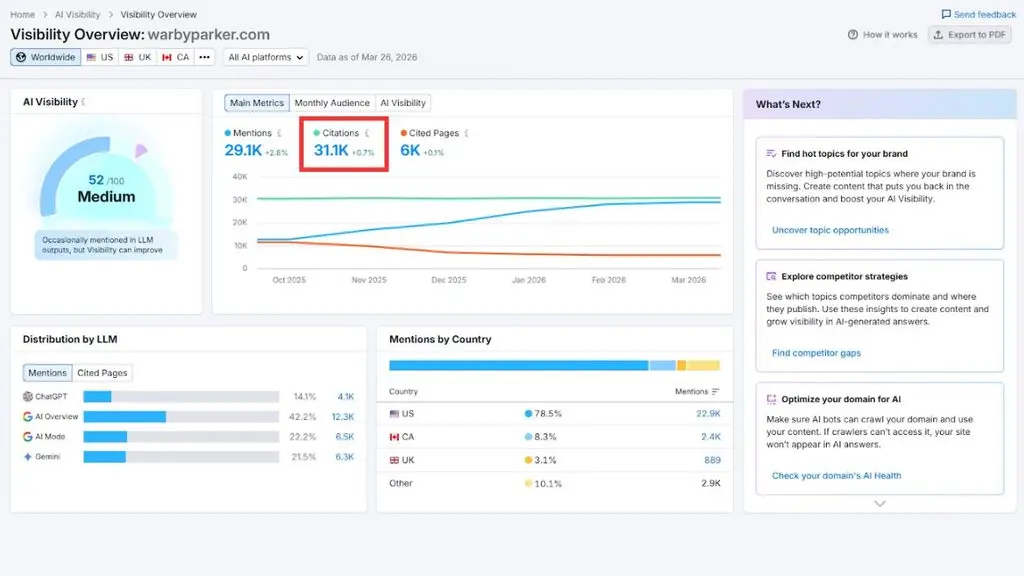Click the Gemini sparkle icon
Screen dimensions: 1024x576
point(27,456)
